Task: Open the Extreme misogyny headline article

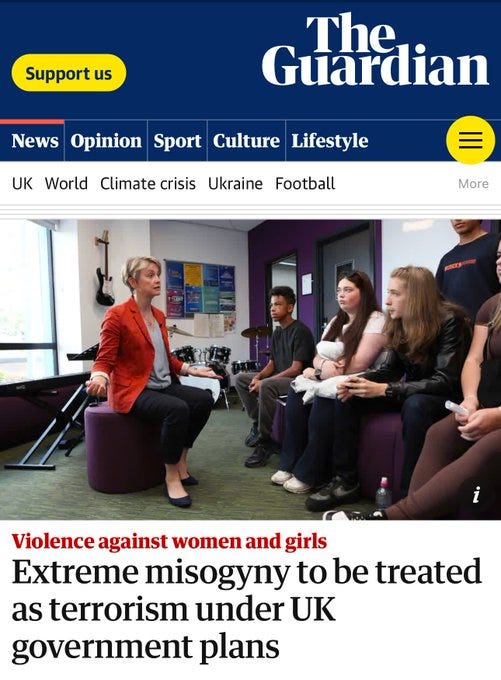Action: pos(246,609)
